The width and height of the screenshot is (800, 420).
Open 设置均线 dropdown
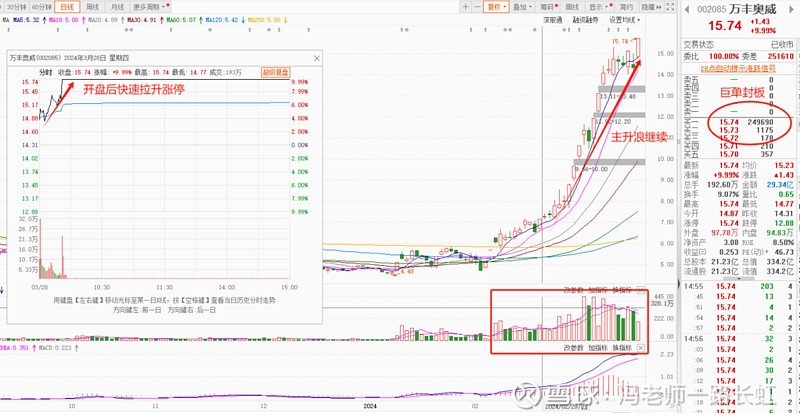[624, 20]
